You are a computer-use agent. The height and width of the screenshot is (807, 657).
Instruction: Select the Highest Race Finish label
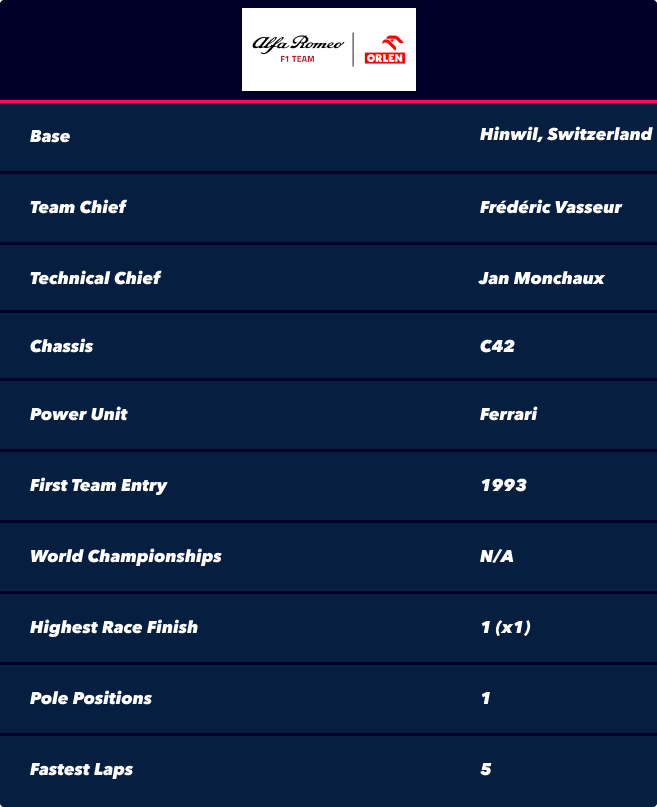114,627
